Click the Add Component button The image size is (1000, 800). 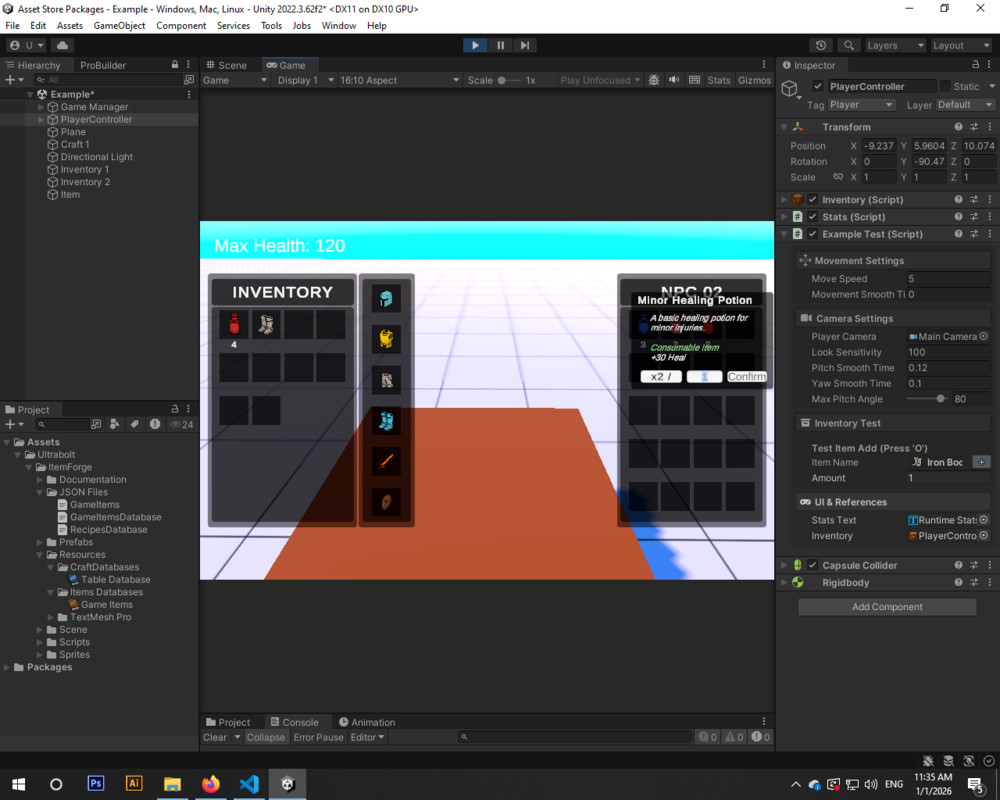coord(886,606)
